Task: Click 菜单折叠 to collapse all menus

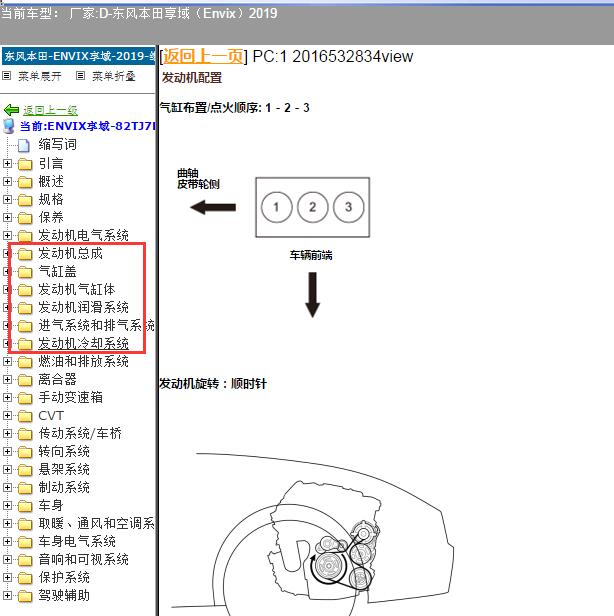Action: point(114,76)
